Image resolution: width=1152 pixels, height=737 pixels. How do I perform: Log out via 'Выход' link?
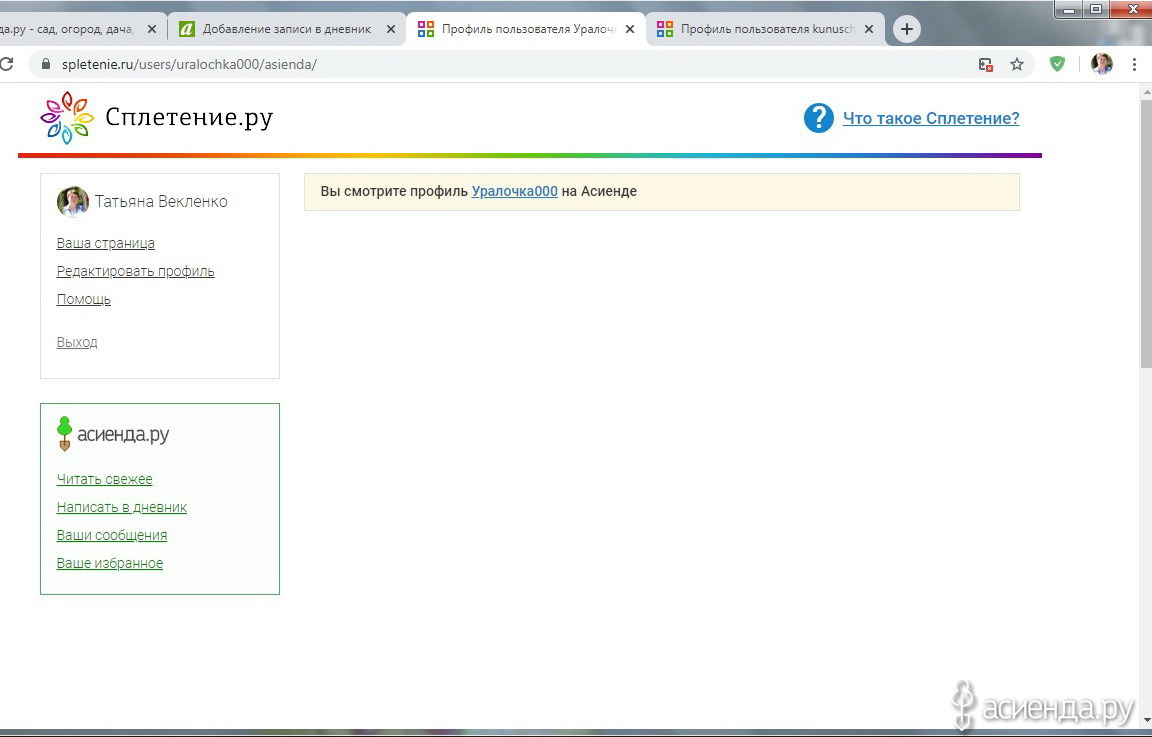point(77,342)
